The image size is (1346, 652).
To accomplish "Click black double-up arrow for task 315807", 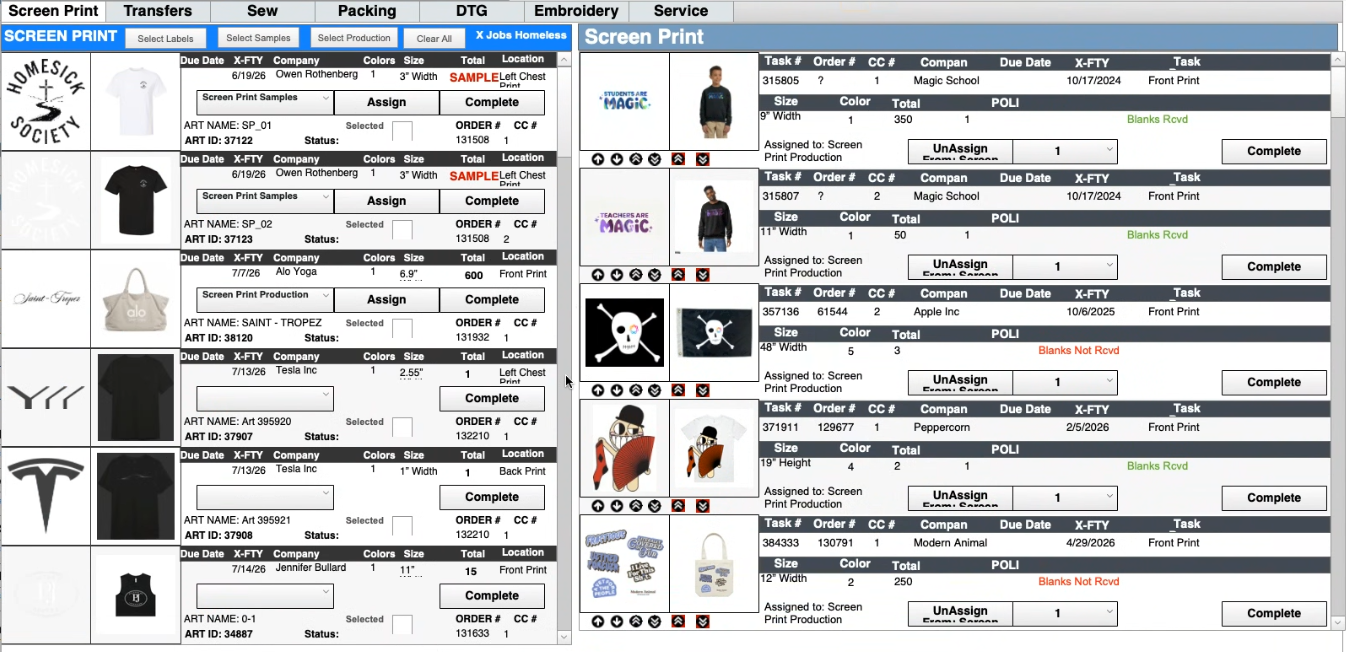I will click(635, 274).
